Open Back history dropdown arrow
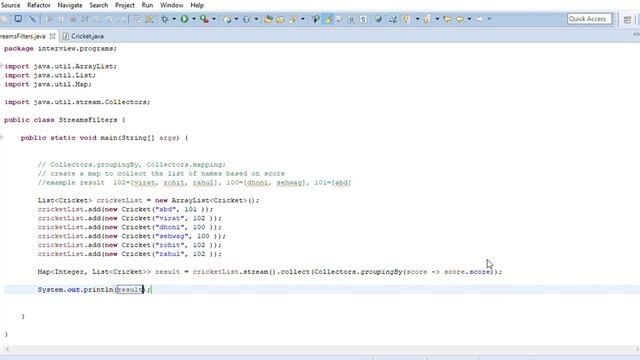 (x=469, y=19)
